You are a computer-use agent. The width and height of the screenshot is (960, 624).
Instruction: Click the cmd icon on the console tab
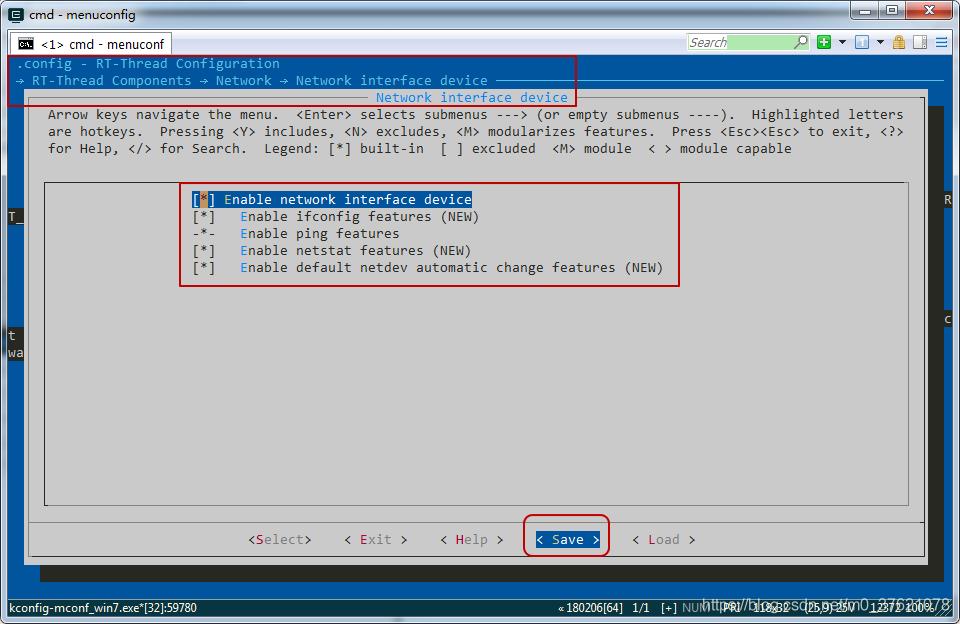[26, 44]
